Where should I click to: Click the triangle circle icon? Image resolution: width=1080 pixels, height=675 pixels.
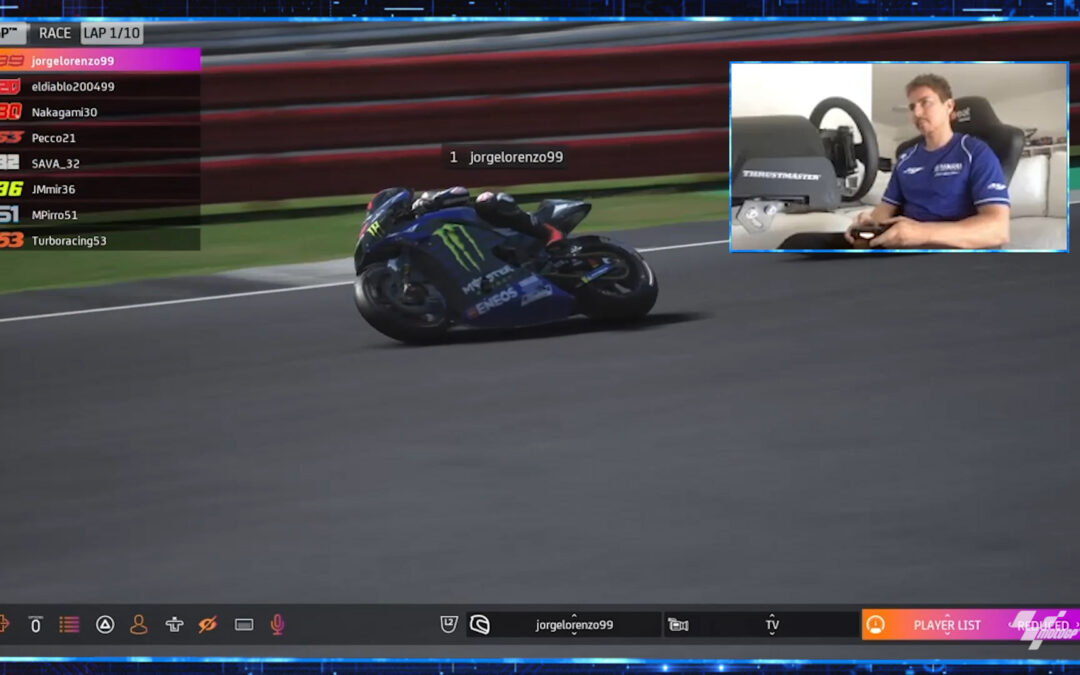click(x=105, y=625)
